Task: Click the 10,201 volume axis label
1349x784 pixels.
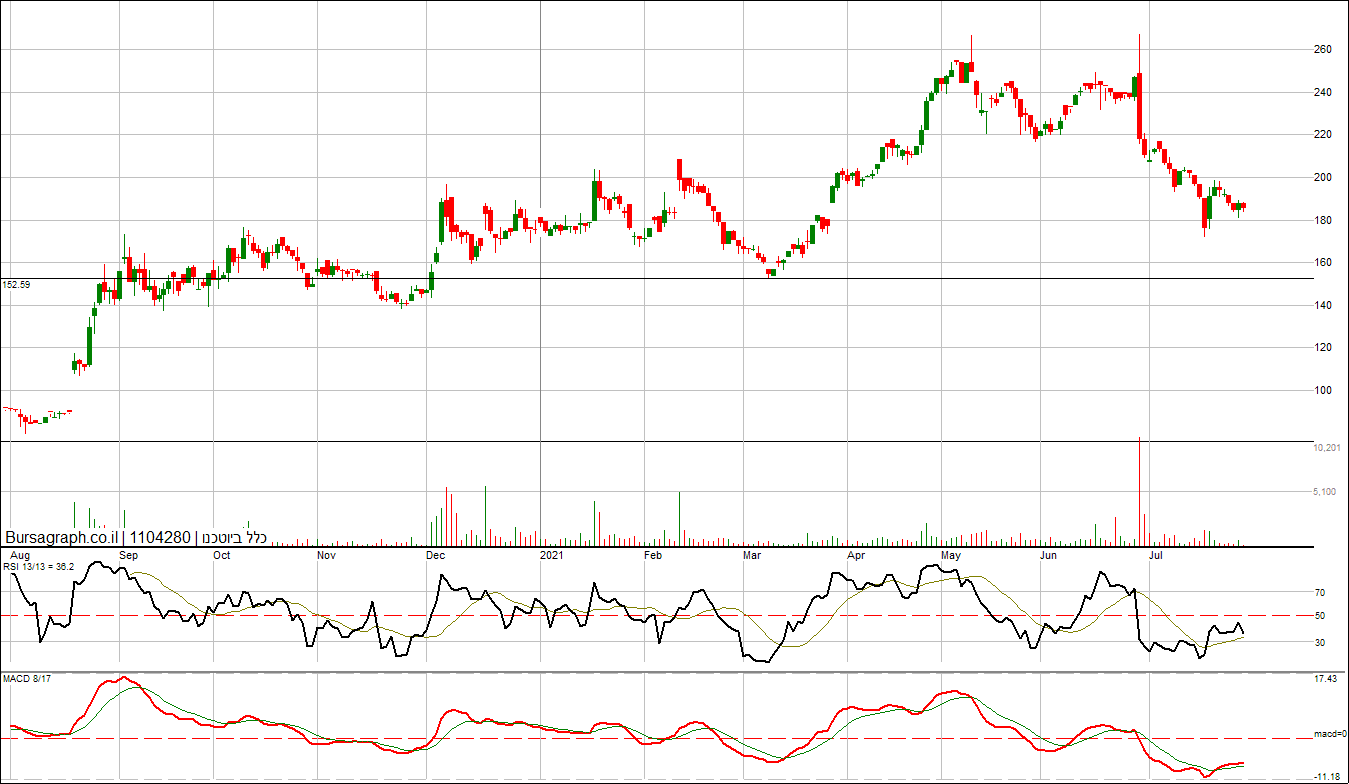Action: 1324,448
